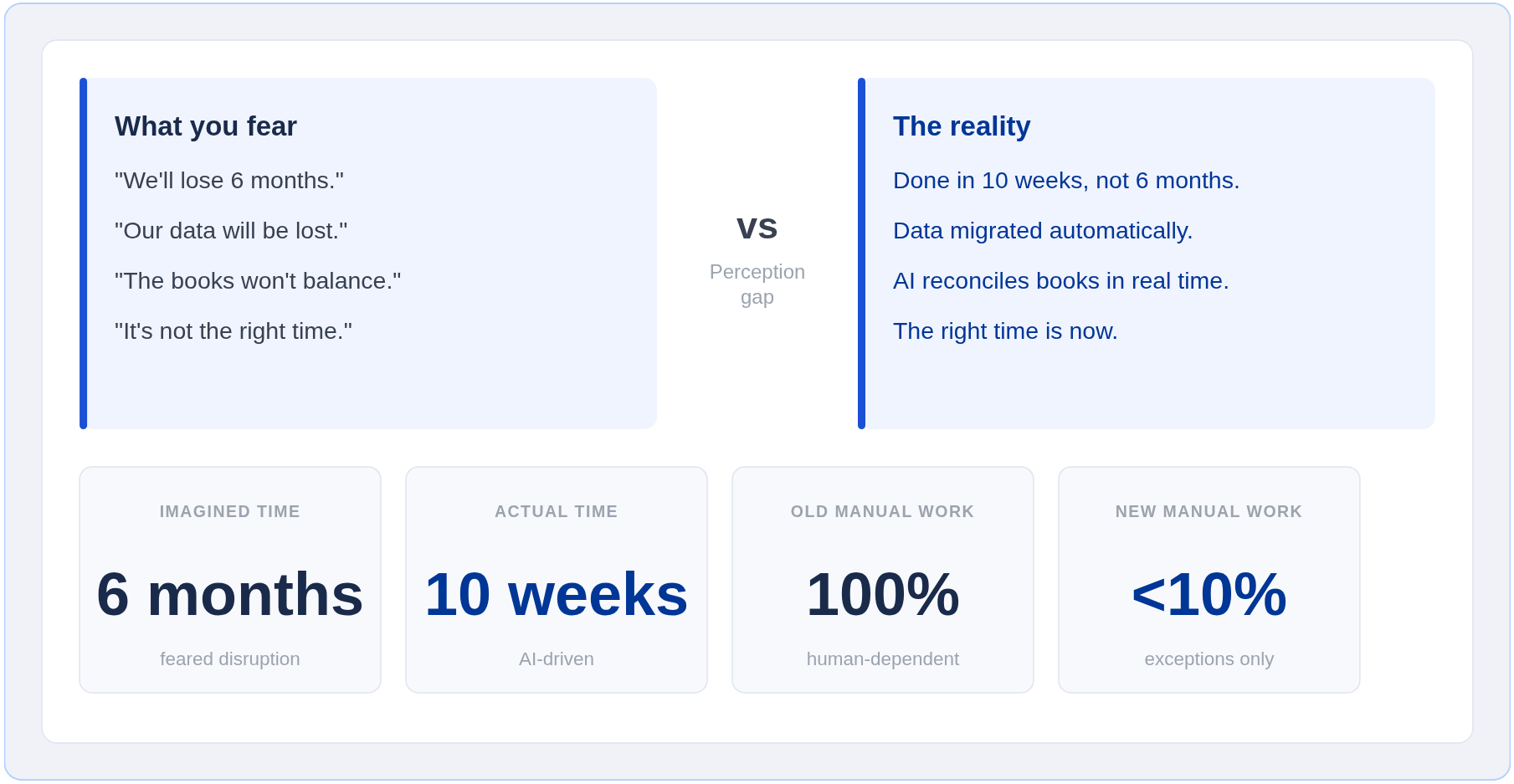Click "AI reconciles books in real time."

click(x=1060, y=281)
